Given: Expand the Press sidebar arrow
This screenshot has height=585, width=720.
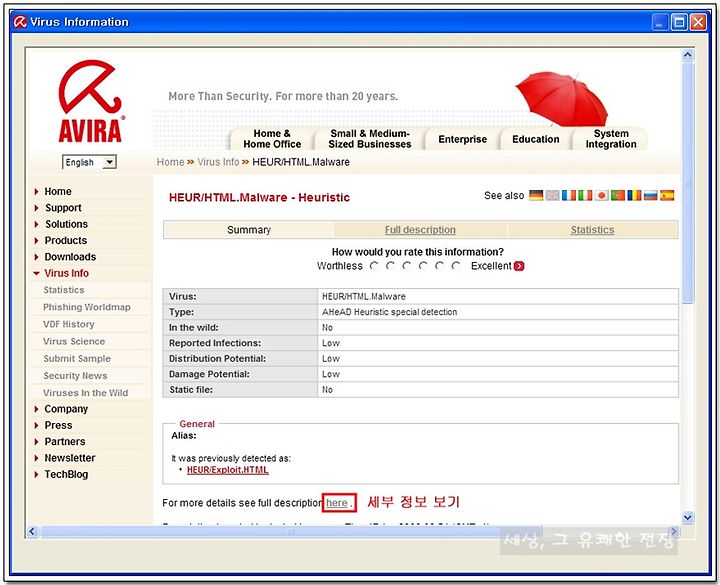Looking at the screenshot, I should pos(36,425).
